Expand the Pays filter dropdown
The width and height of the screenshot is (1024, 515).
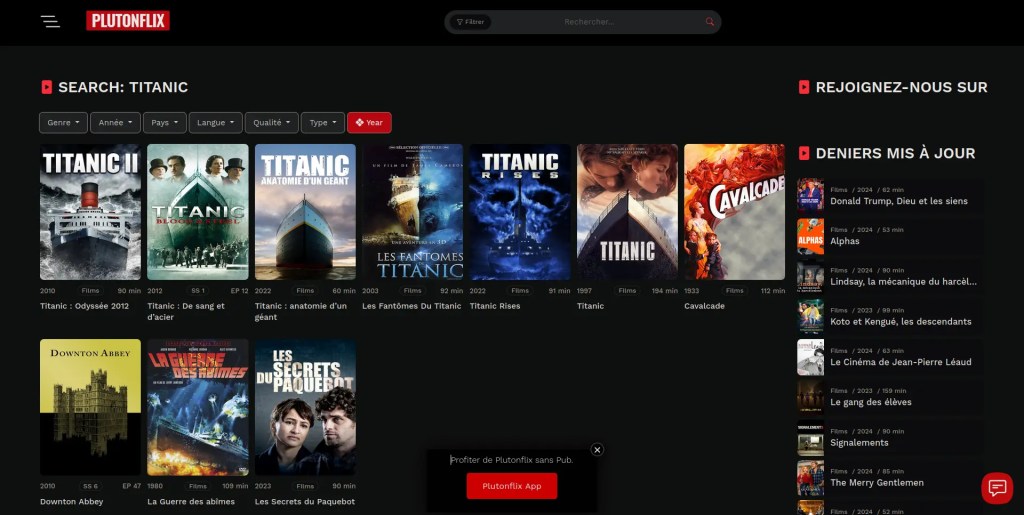pos(165,123)
